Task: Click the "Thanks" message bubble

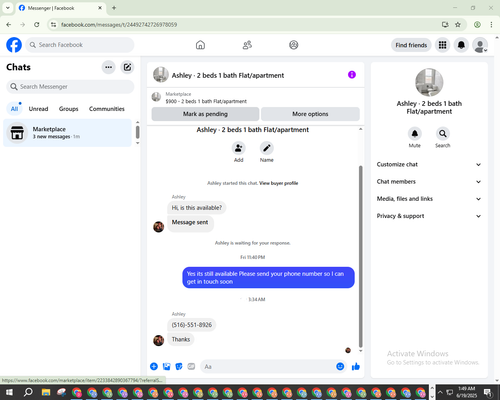Action: pyautogui.click(x=181, y=339)
